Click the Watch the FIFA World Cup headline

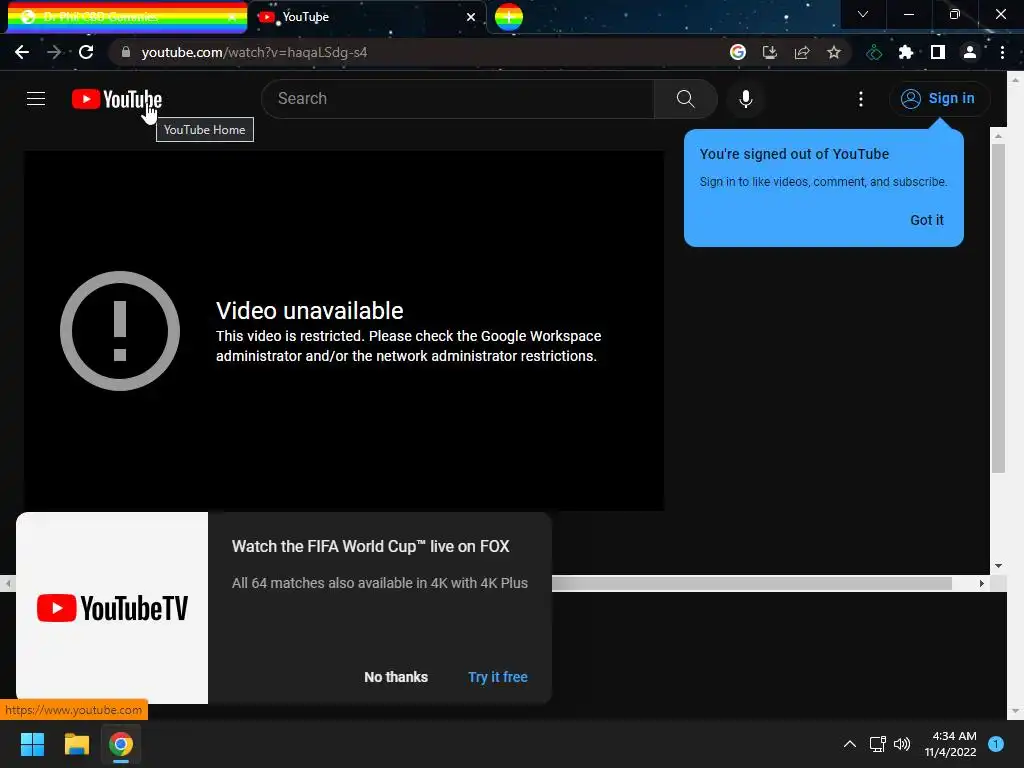click(x=370, y=547)
